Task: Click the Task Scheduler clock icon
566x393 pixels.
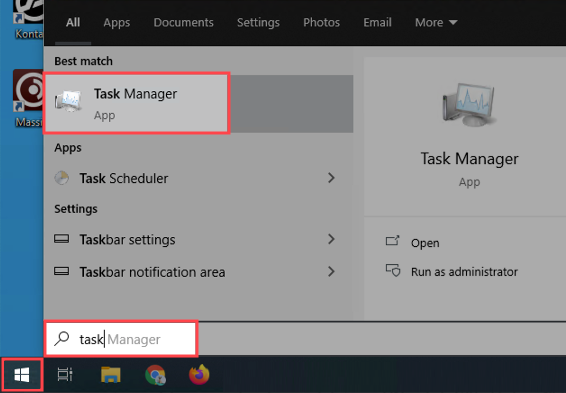Action: 62,178
